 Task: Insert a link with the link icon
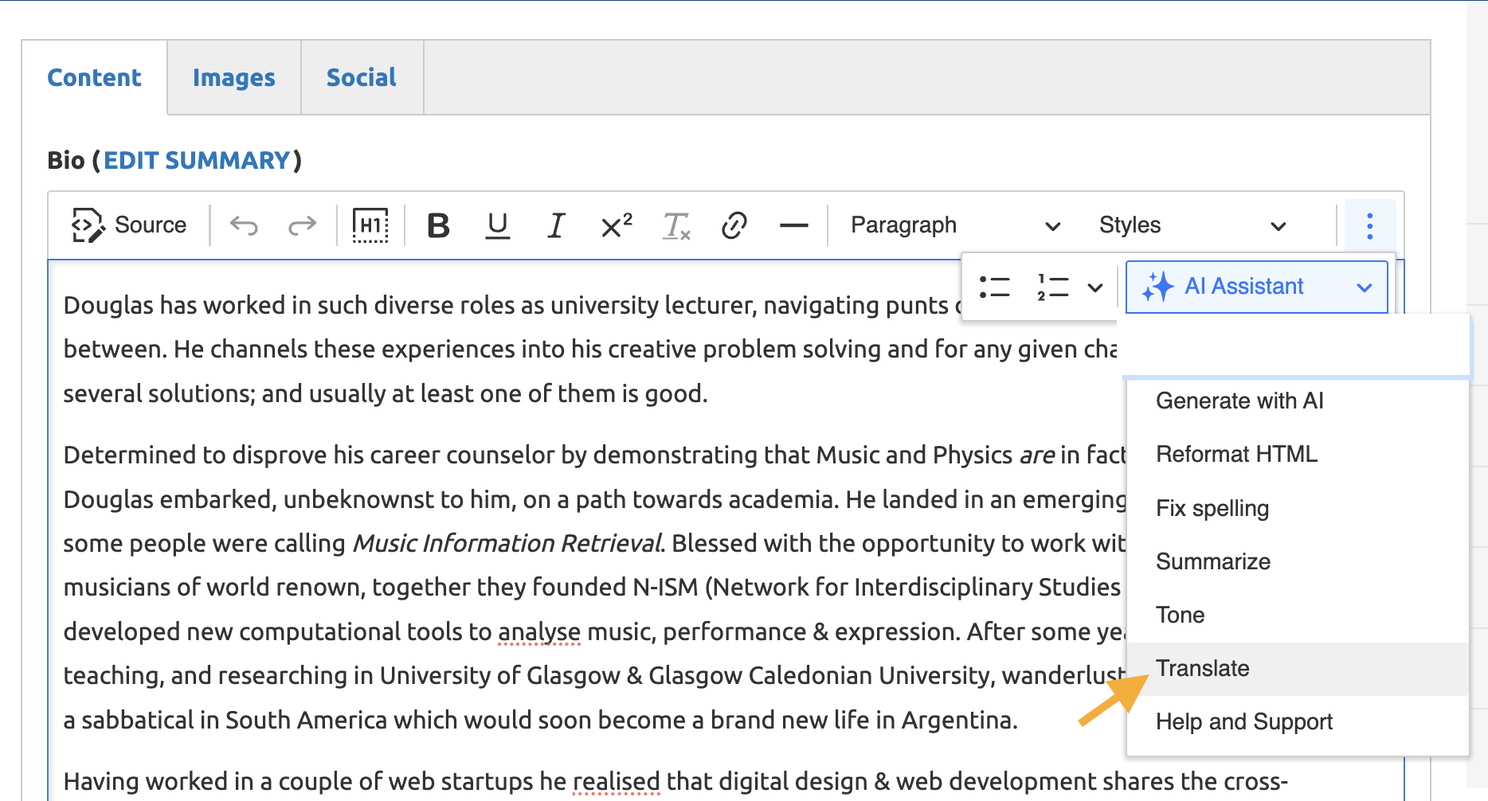[x=735, y=225]
